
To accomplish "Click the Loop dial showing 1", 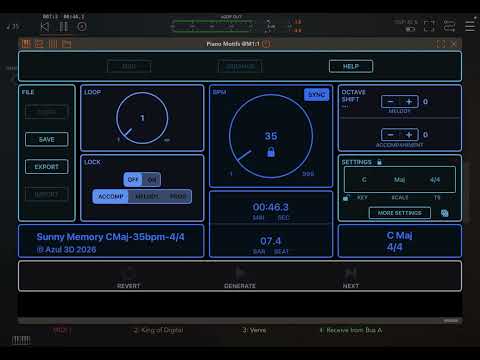I will [142, 118].
